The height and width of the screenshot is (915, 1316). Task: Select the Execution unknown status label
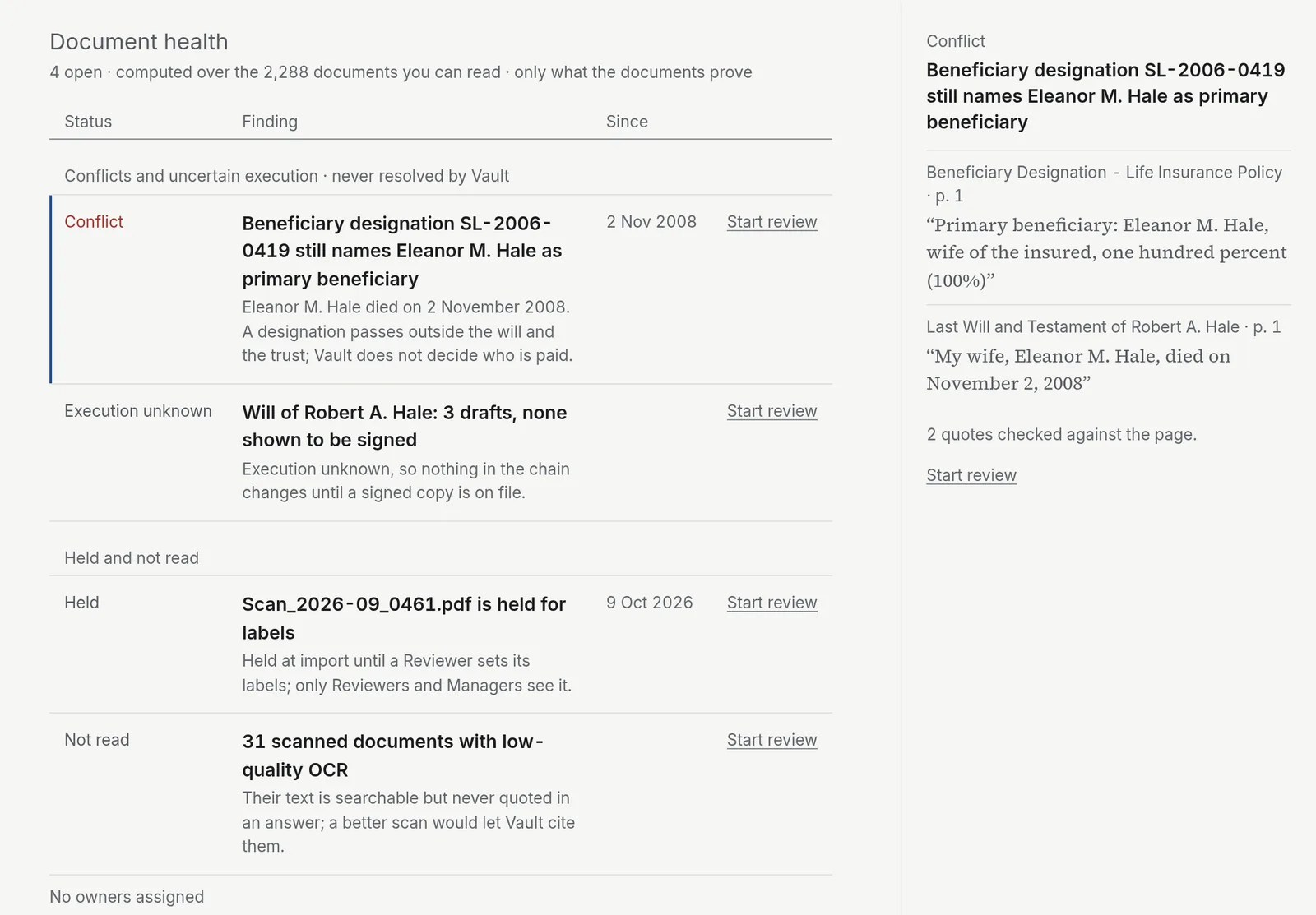(x=138, y=411)
